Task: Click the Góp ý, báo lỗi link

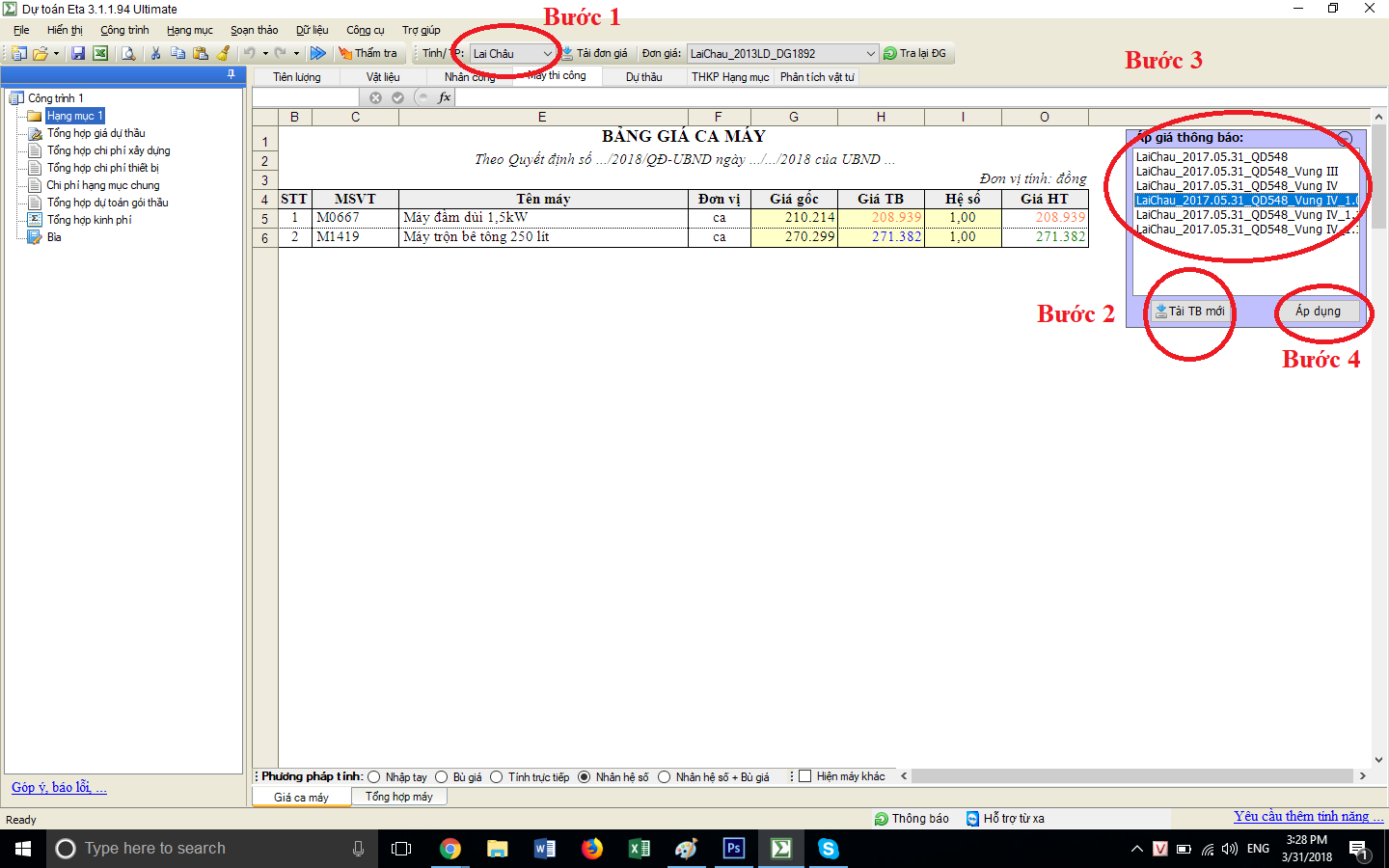Action: point(59,788)
